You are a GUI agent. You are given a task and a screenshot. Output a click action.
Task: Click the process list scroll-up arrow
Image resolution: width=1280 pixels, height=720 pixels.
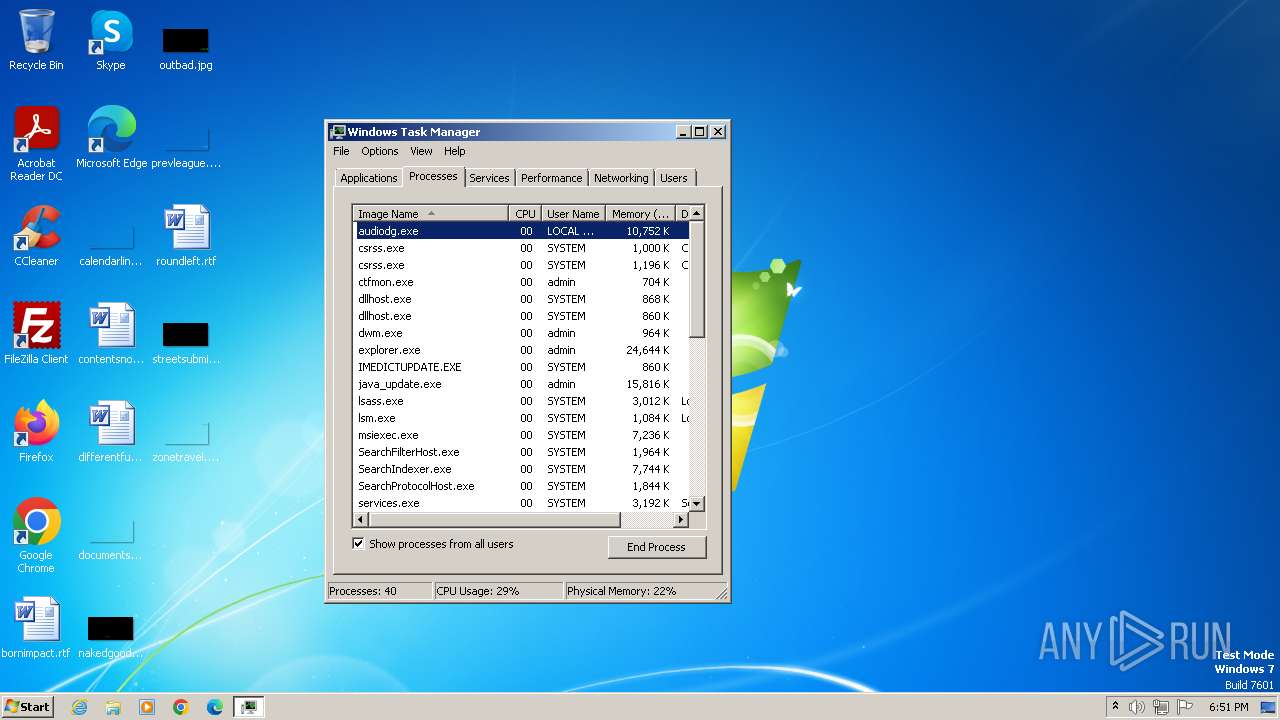[697, 213]
